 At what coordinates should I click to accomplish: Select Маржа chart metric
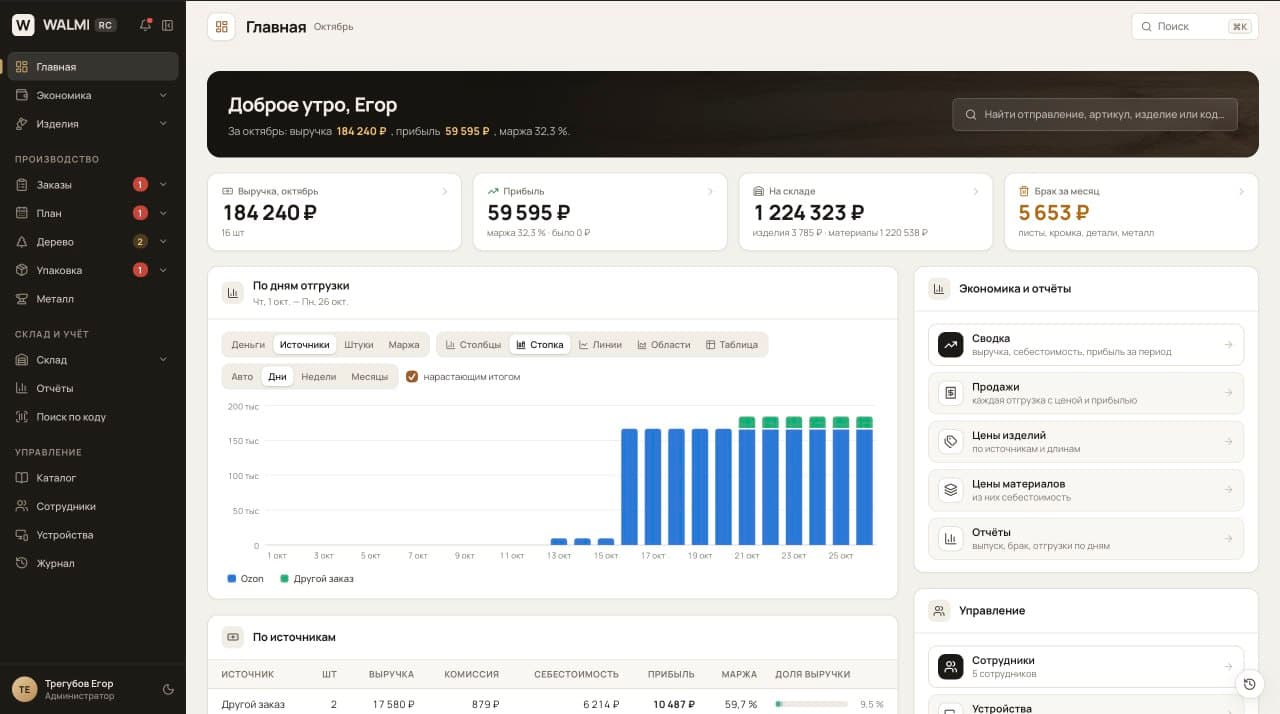tap(404, 344)
